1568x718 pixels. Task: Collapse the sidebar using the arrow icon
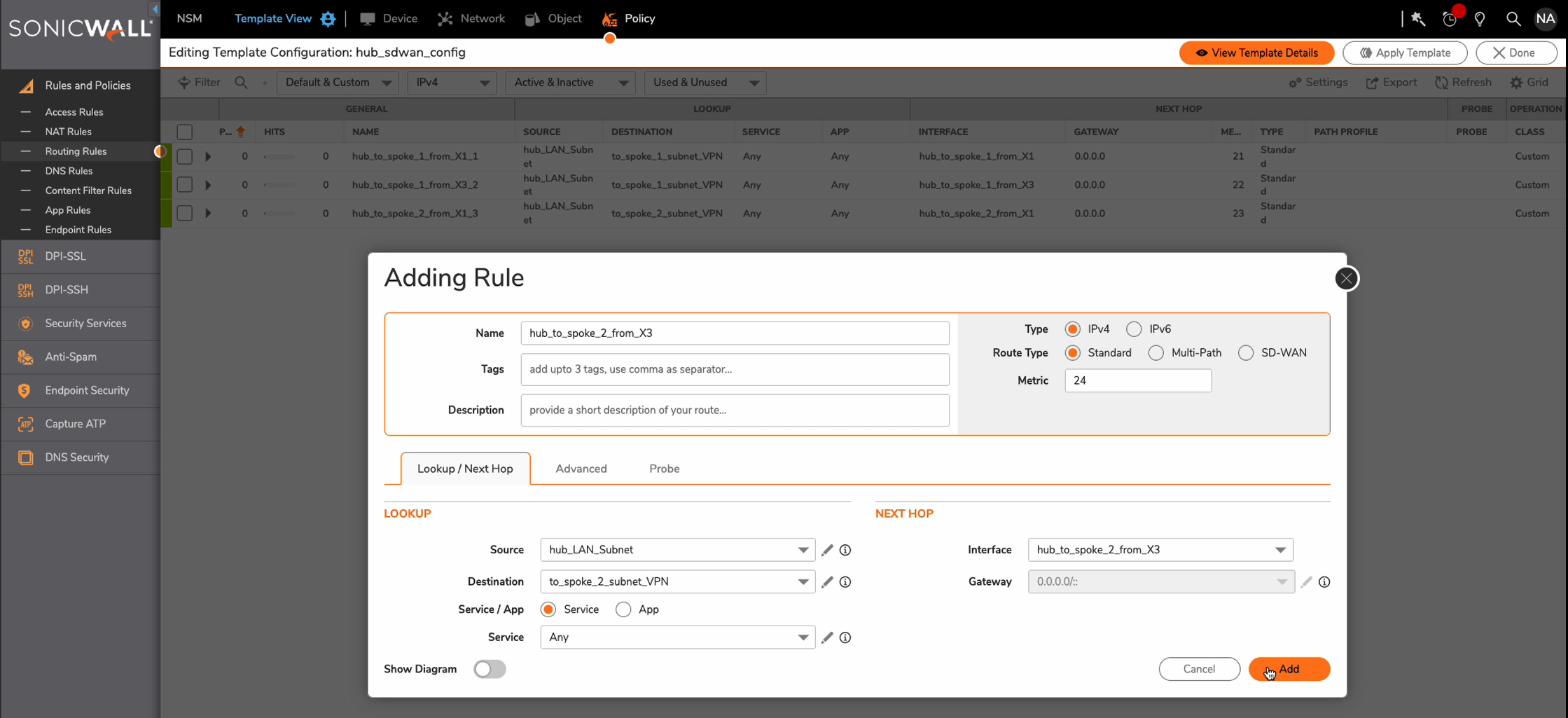click(x=155, y=8)
